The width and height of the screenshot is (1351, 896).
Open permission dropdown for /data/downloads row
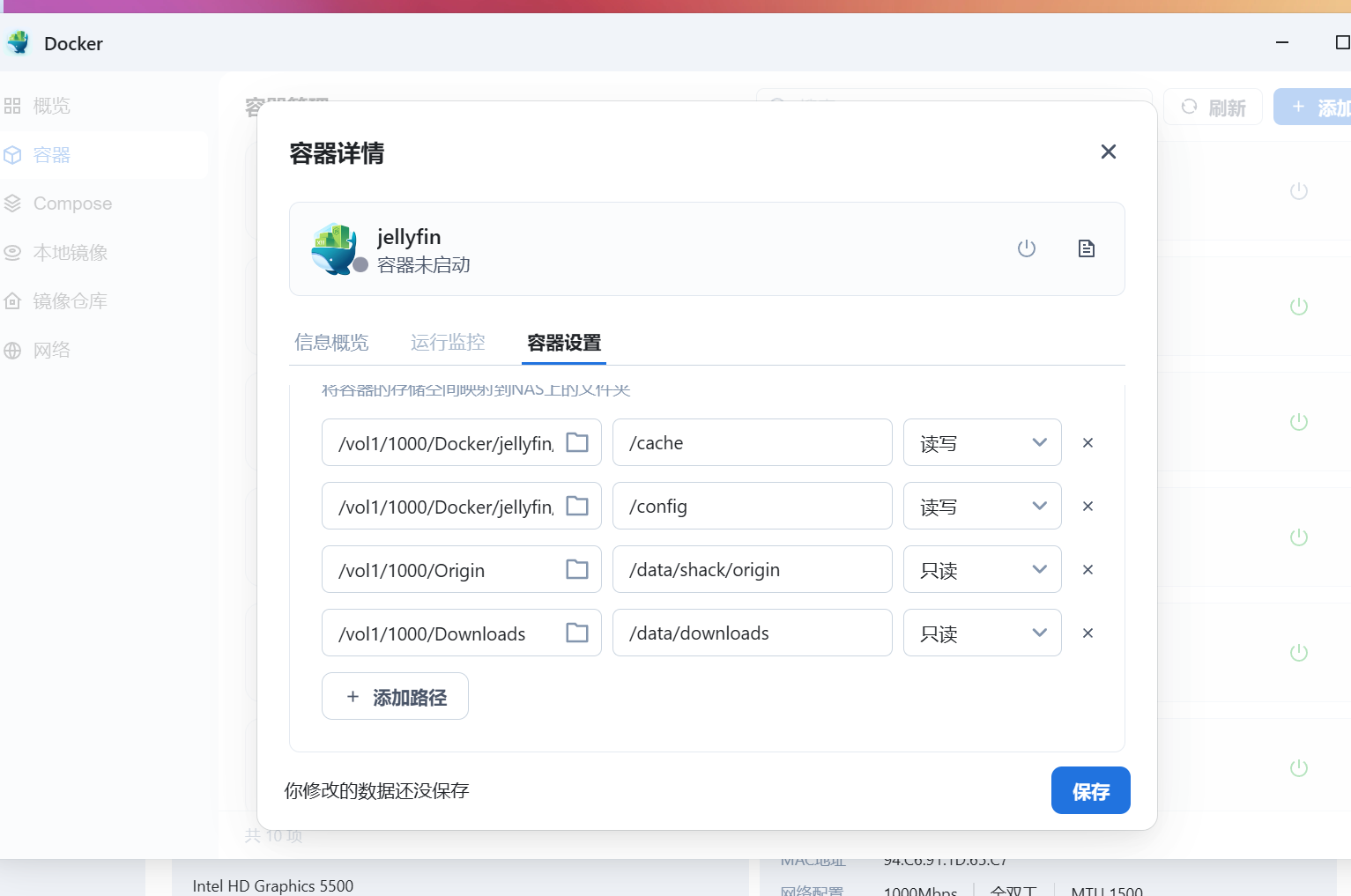983,633
